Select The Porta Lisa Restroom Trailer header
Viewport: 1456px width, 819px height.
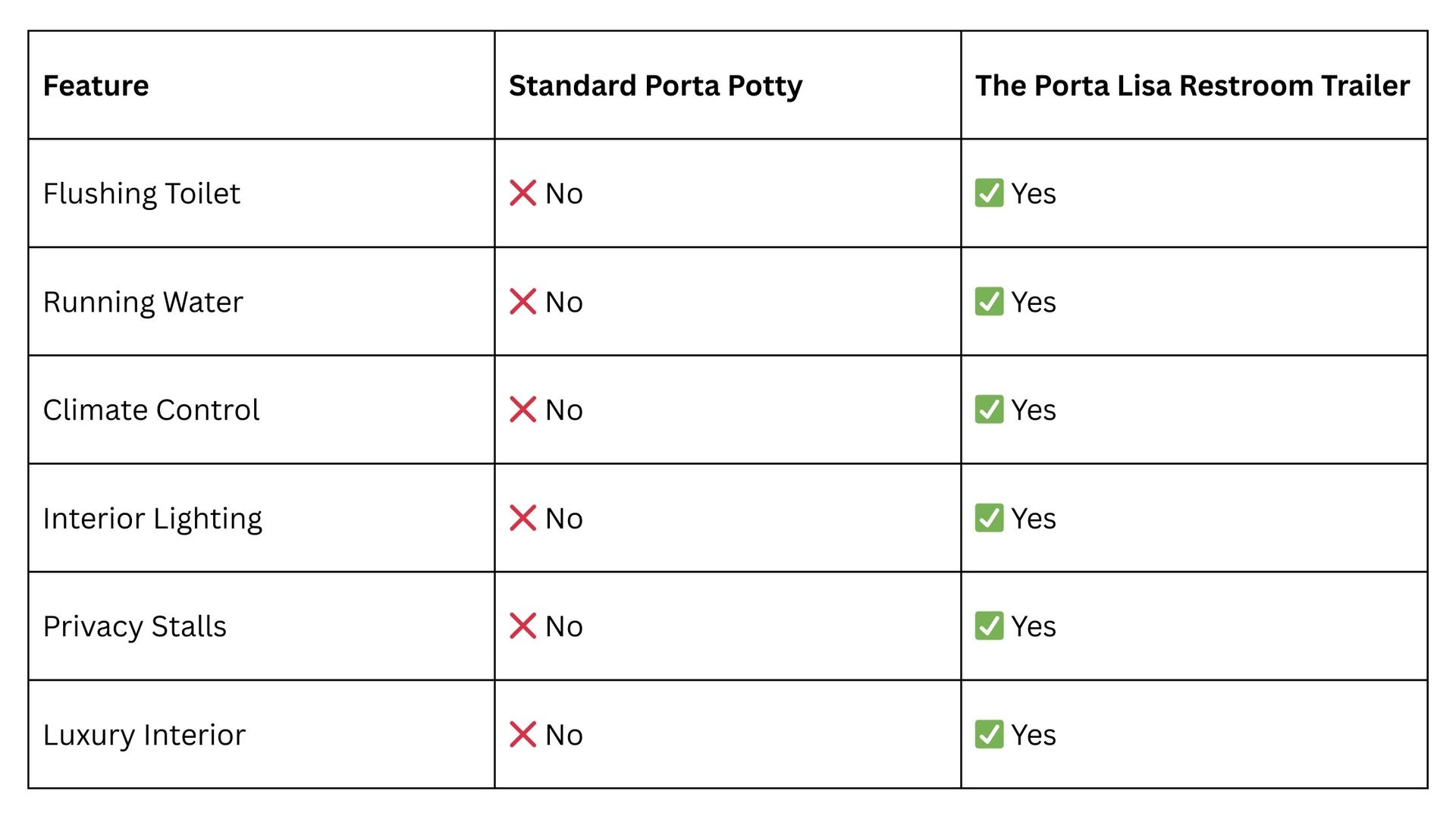click(x=1192, y=86)
